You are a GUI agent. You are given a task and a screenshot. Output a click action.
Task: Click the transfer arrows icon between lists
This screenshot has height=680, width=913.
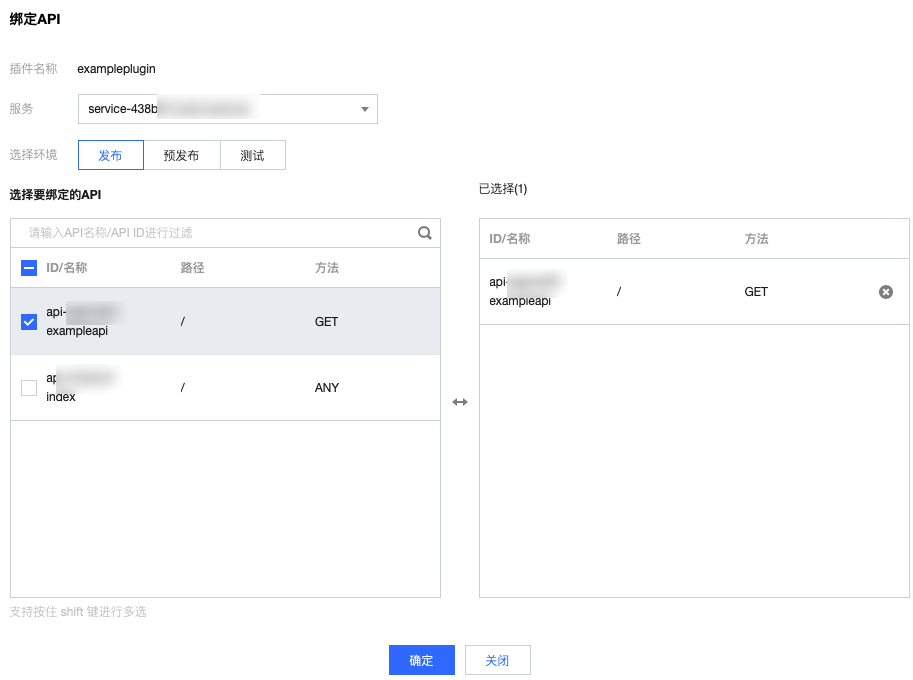[x=460, y=402]
